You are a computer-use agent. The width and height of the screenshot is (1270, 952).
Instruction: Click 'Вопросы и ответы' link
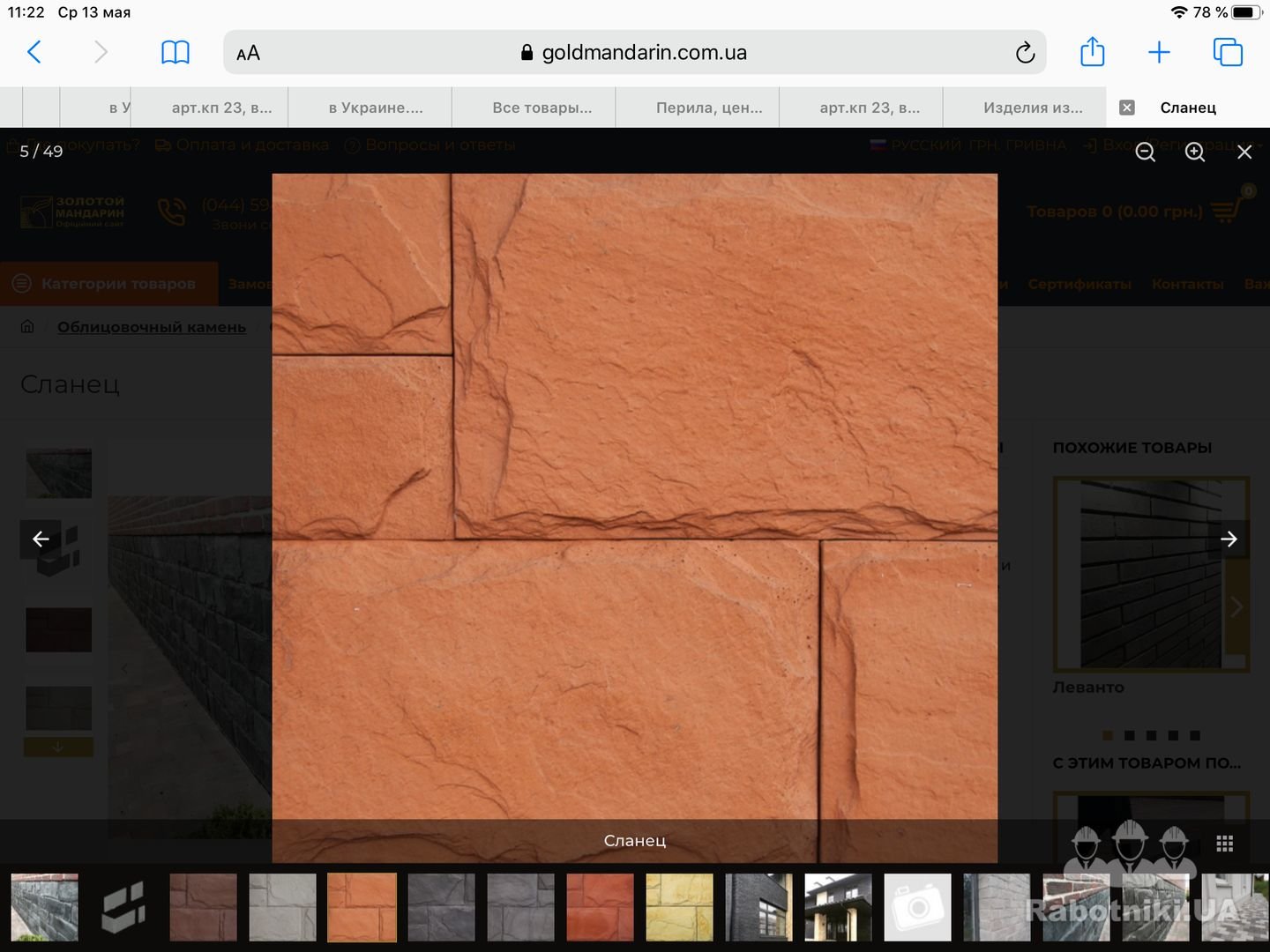pos(430,145)
